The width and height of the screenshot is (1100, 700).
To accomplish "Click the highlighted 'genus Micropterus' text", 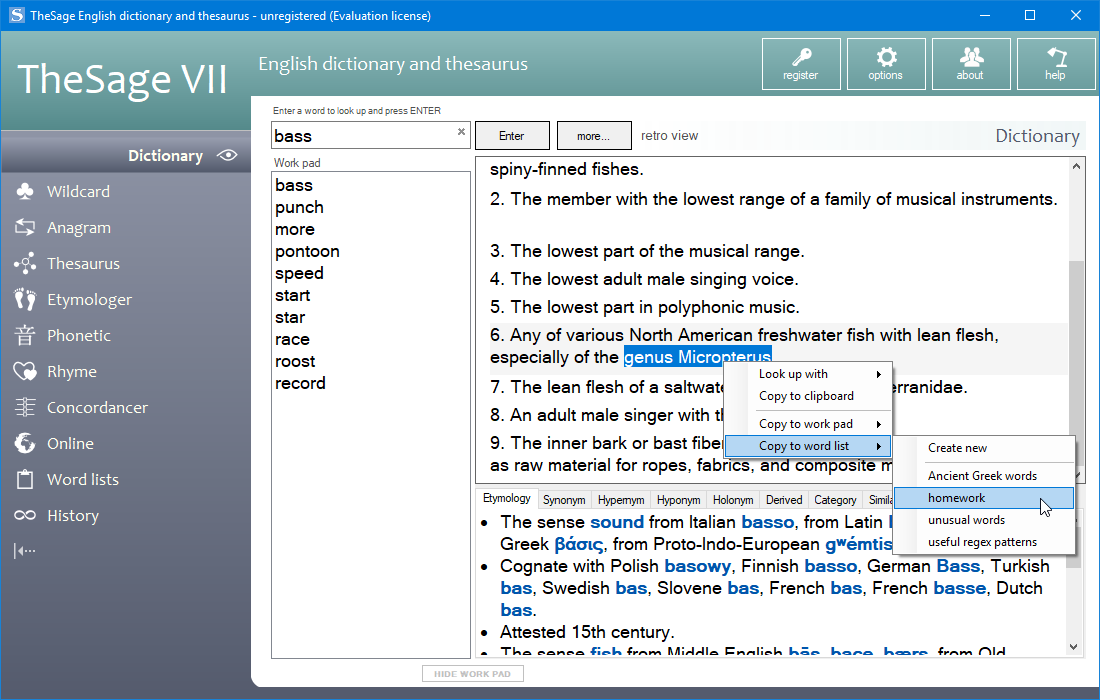I will pos(697,357).
